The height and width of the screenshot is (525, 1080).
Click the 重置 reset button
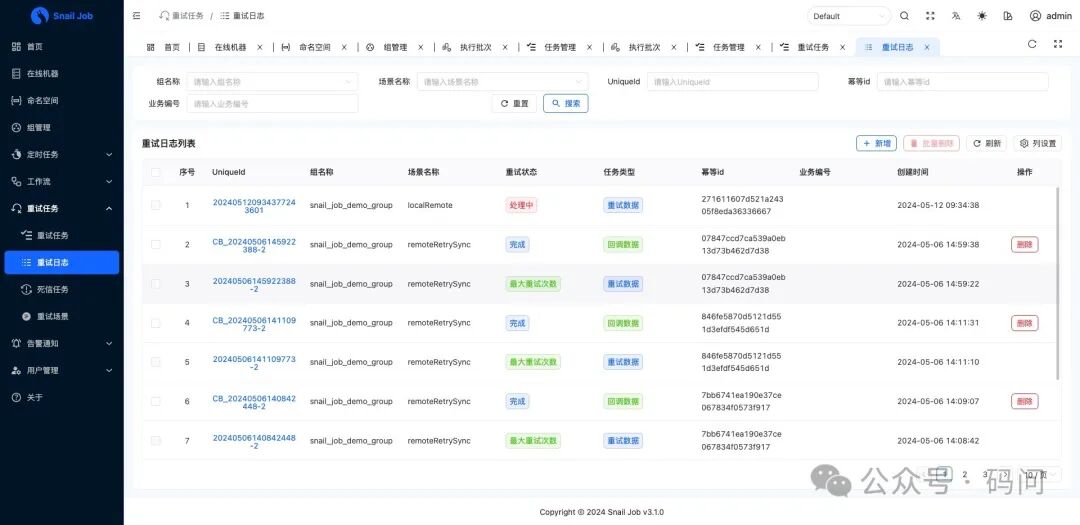coord(514,103)
